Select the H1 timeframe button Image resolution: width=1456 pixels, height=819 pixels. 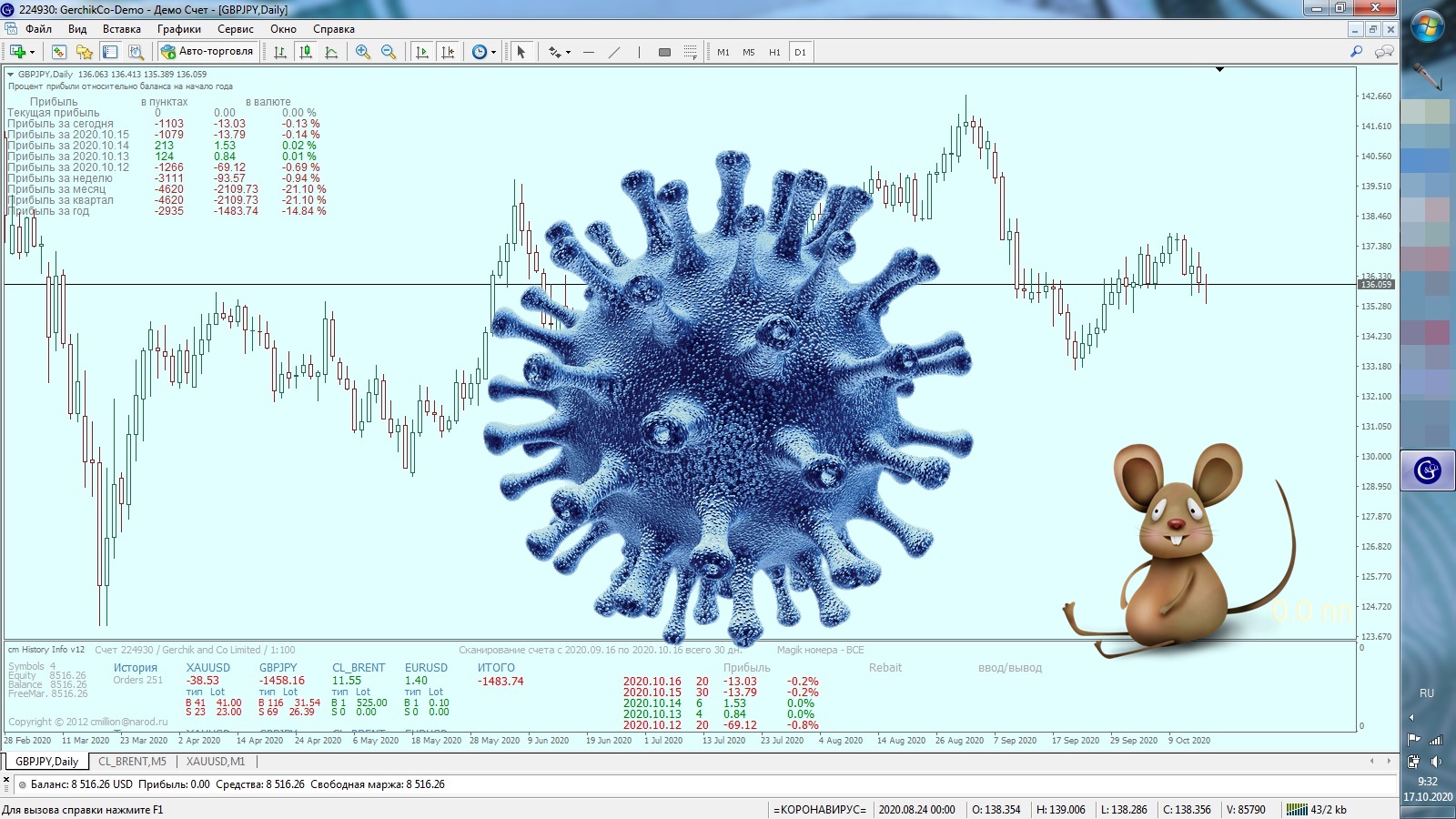pos(774,52)
